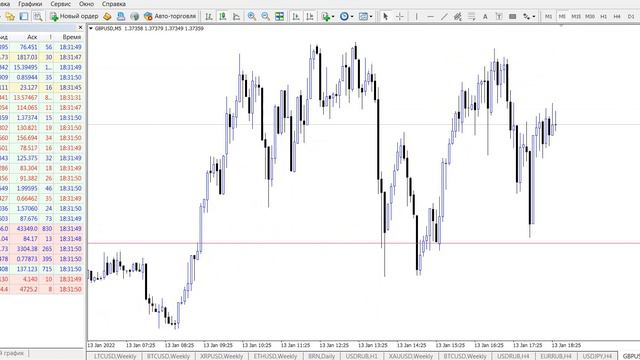Switch timeframe to H4
Image resolution: width=640 pixels, height=360 pixels.
[x=617, y=16]
